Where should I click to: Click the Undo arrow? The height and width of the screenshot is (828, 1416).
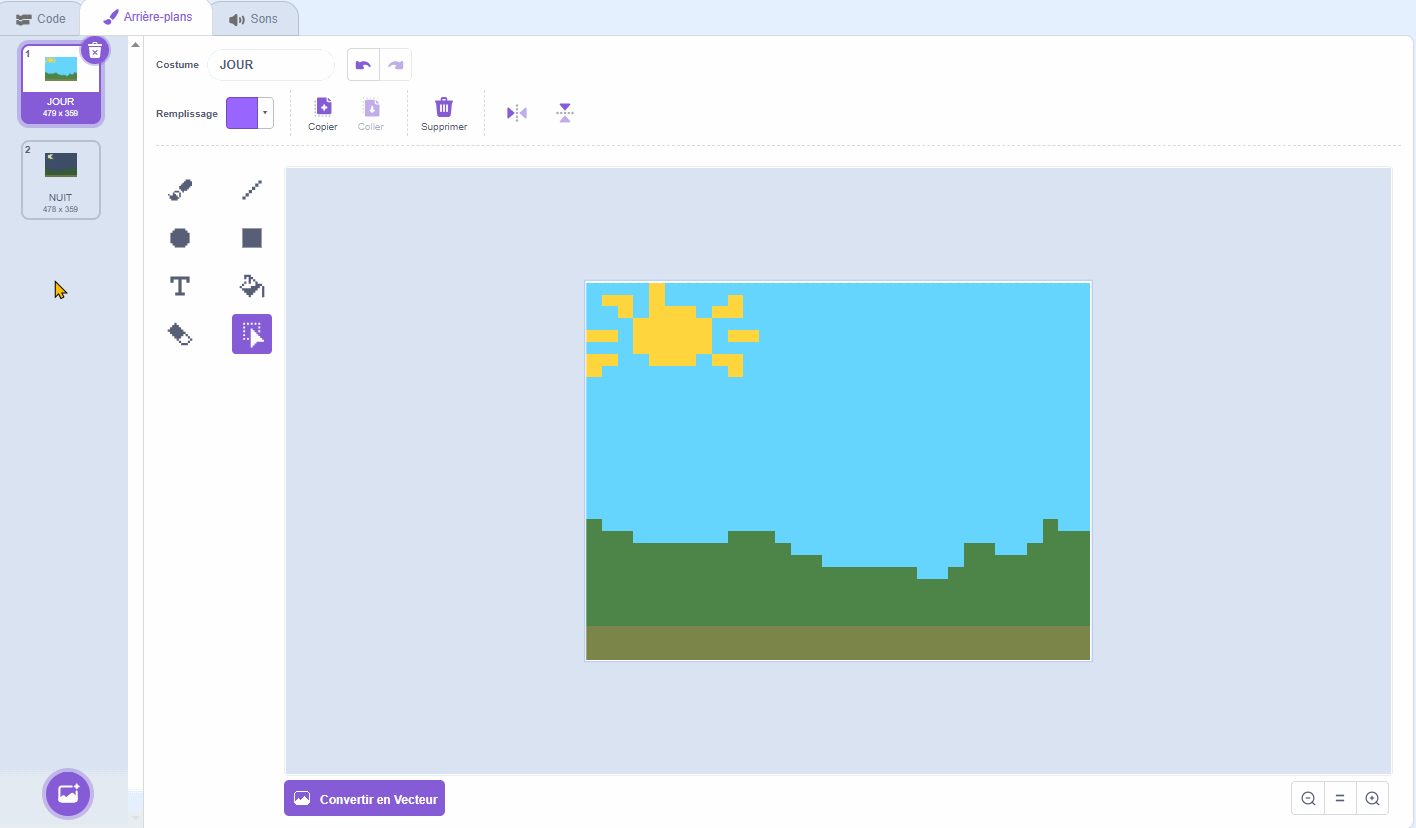[x=363, y=64]
